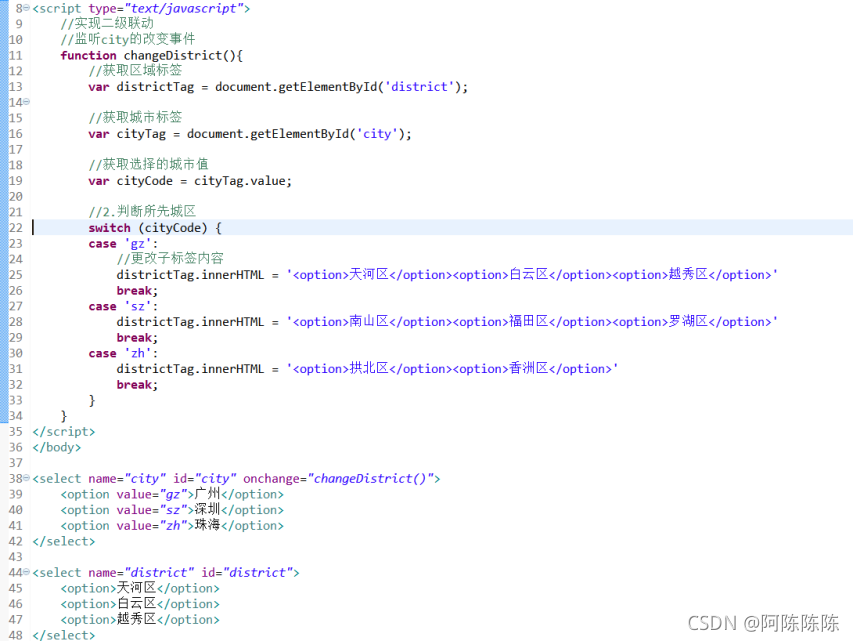
Task: Click the innerHTML line containing 拱北区 options
Action: point(367,369)
